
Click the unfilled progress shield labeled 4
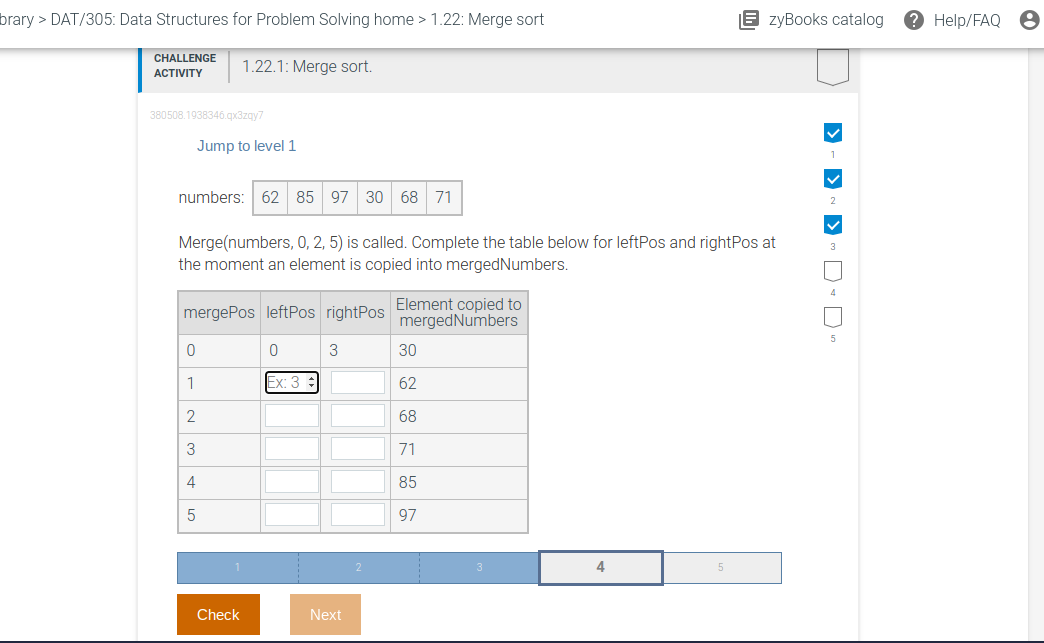(832, 270)
